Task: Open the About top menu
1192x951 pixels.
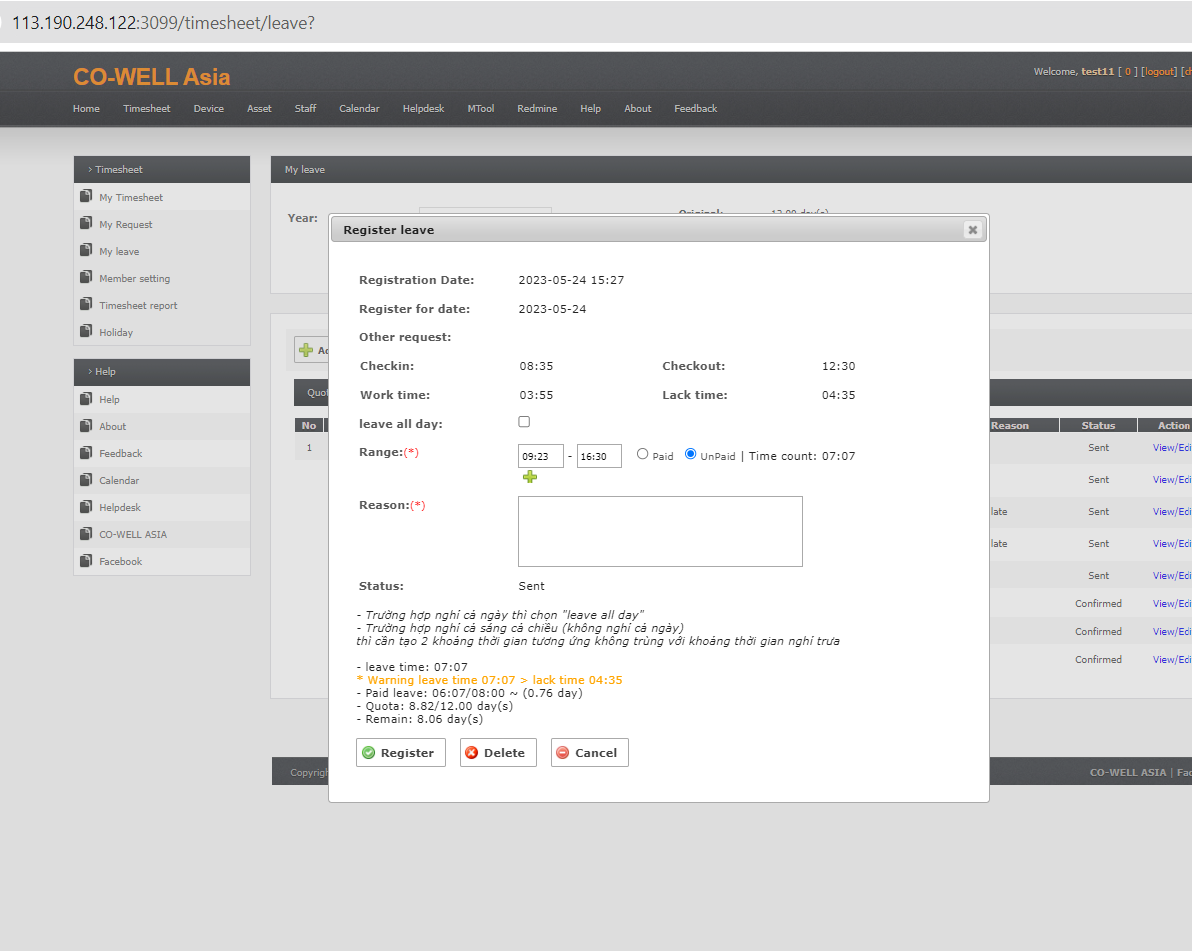Action: tap(638, 109)
